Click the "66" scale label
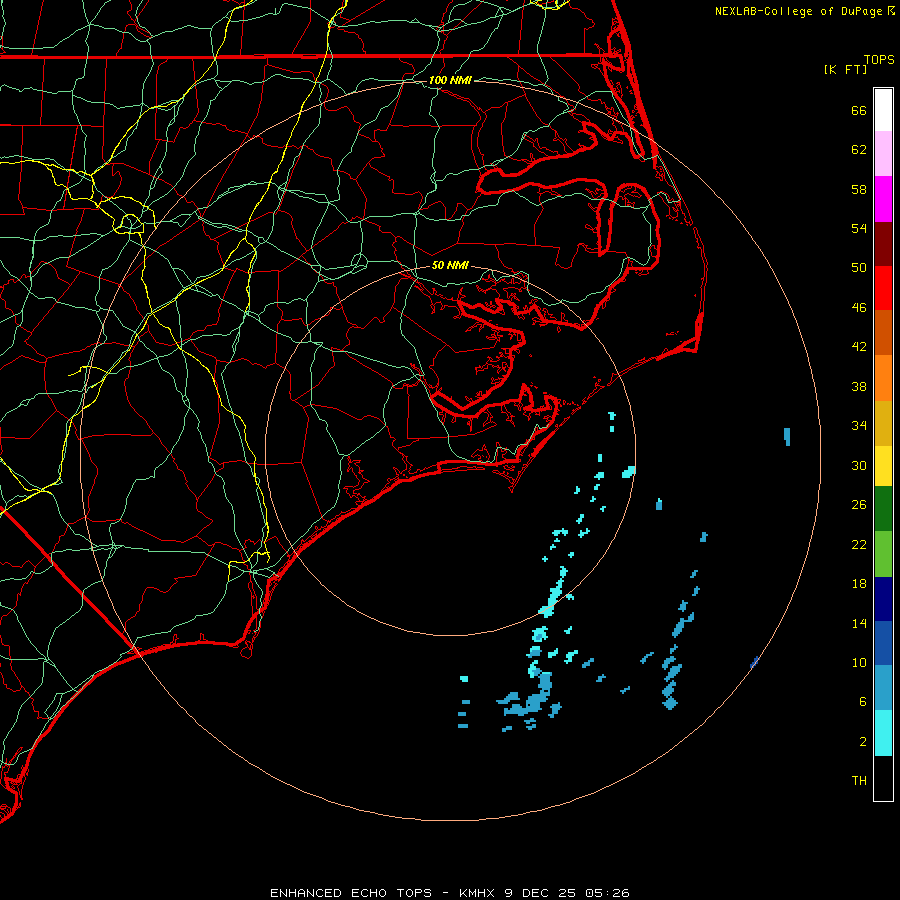 [x=859, y=110]
